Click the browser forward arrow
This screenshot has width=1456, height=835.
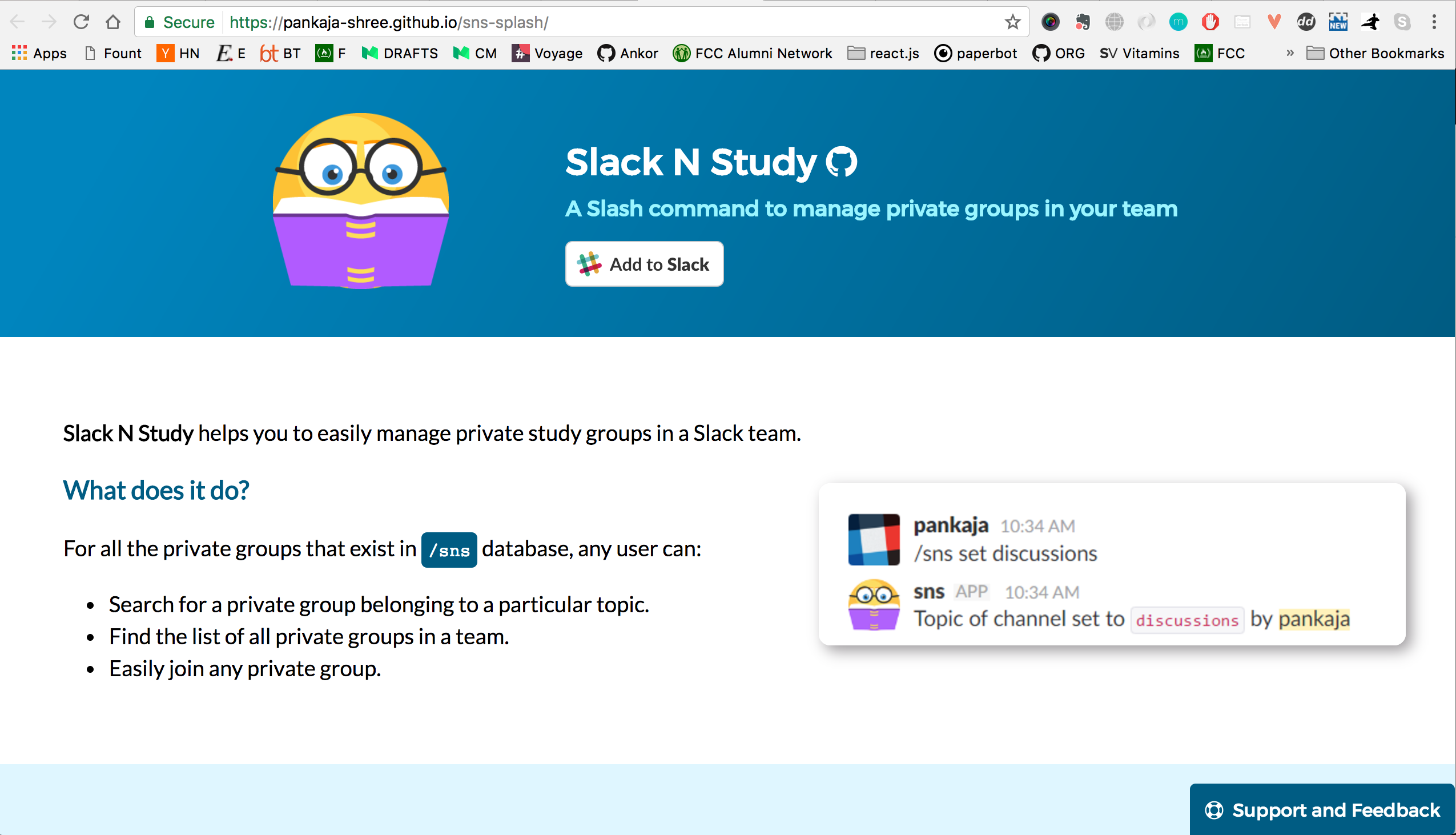[x=49, y=22]
